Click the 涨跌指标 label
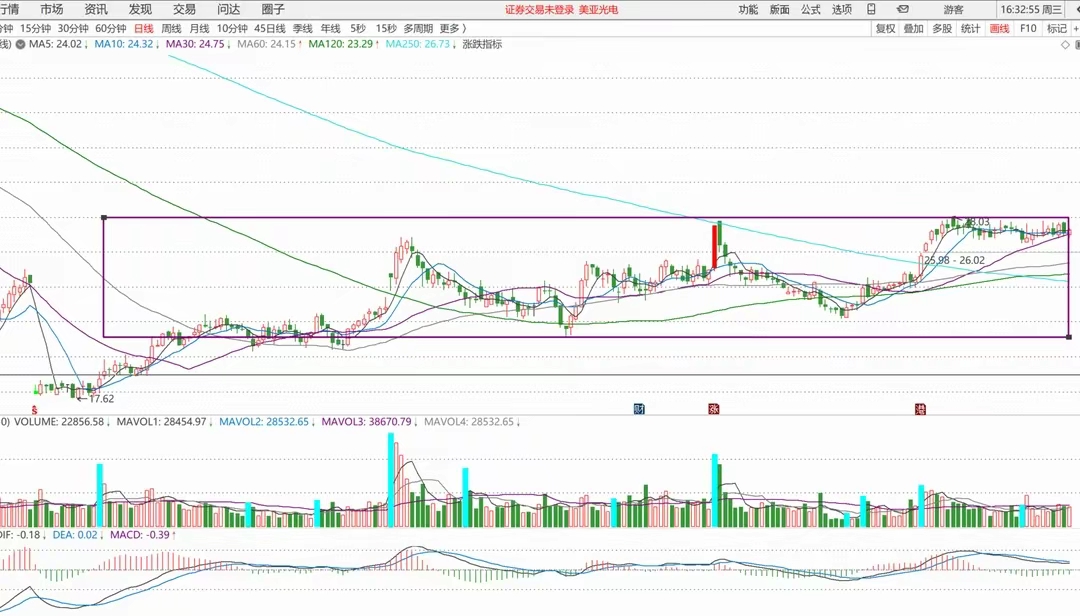The width and height of the screenshot is (1080, 616). tap(482, 44)
